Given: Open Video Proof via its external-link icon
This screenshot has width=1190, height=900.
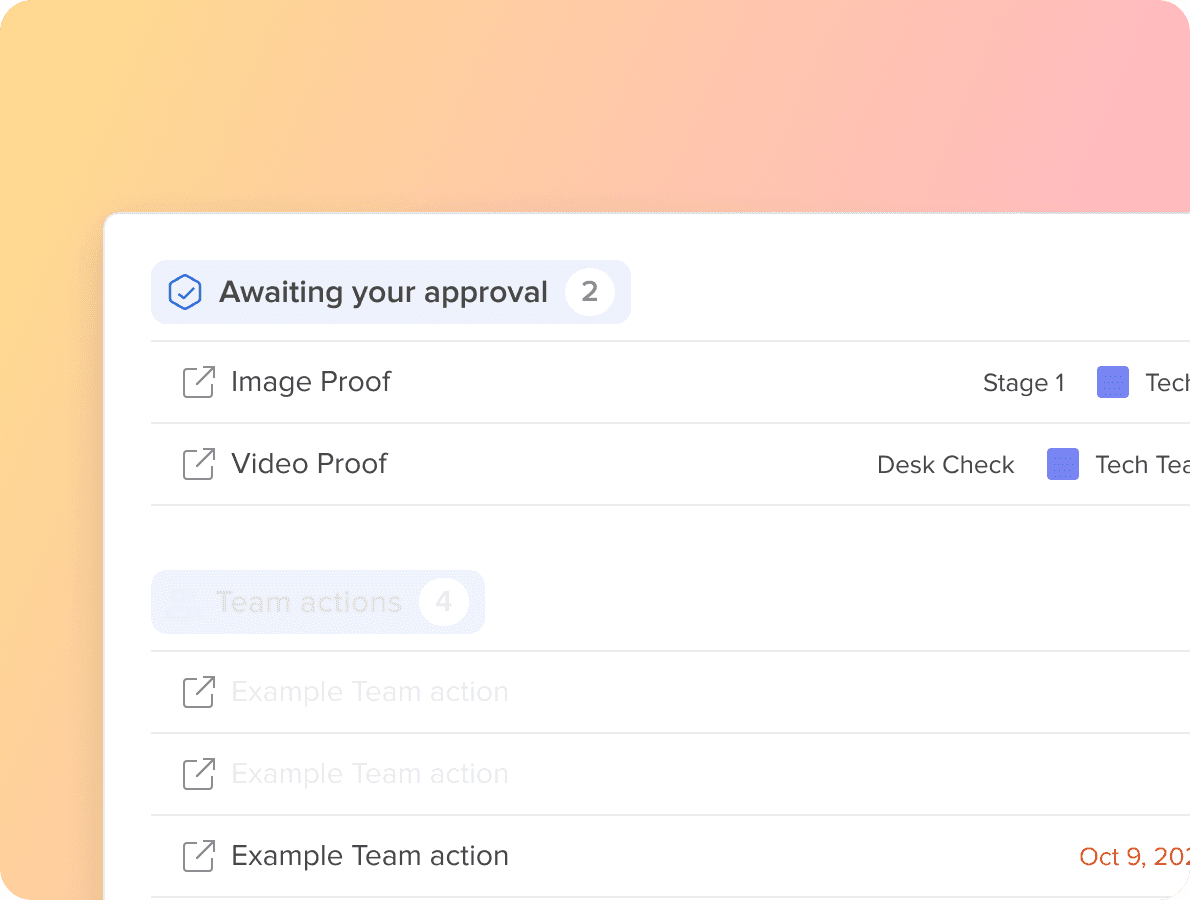Looking at the screenshot, I should click(x=199, y=464).
